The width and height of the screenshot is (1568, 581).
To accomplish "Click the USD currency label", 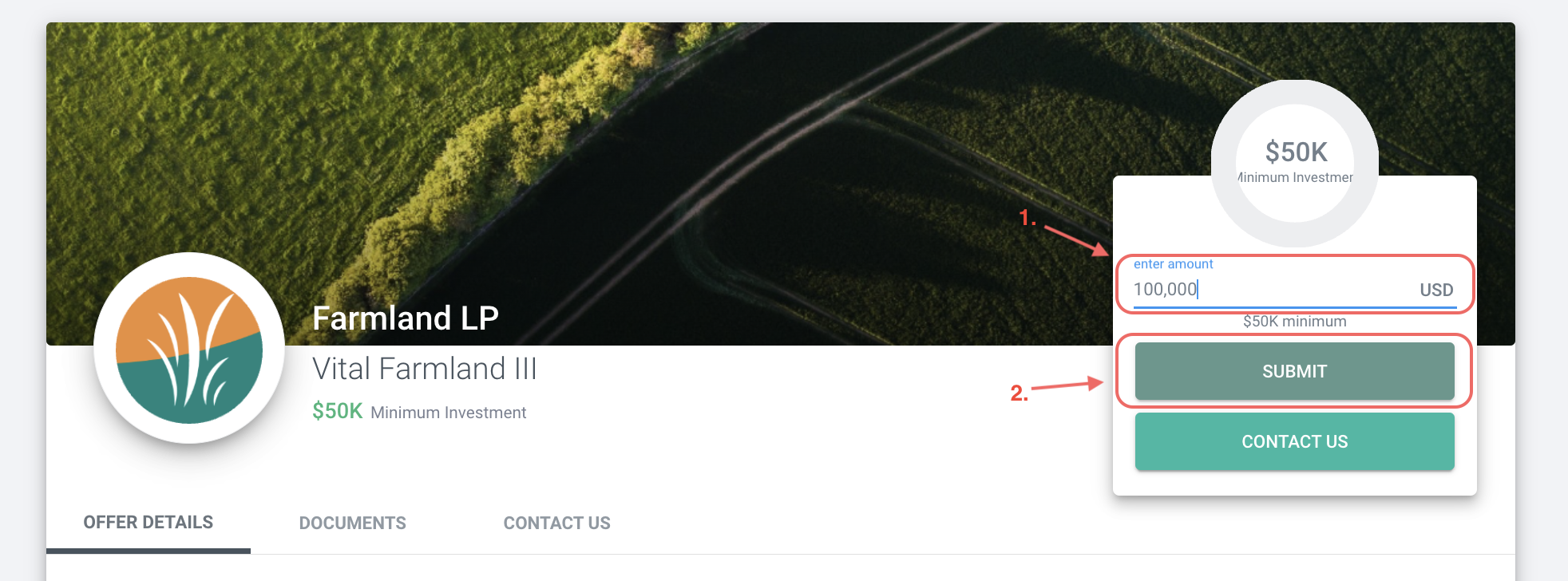I will pyautogui.click(x=1436, y=290).
